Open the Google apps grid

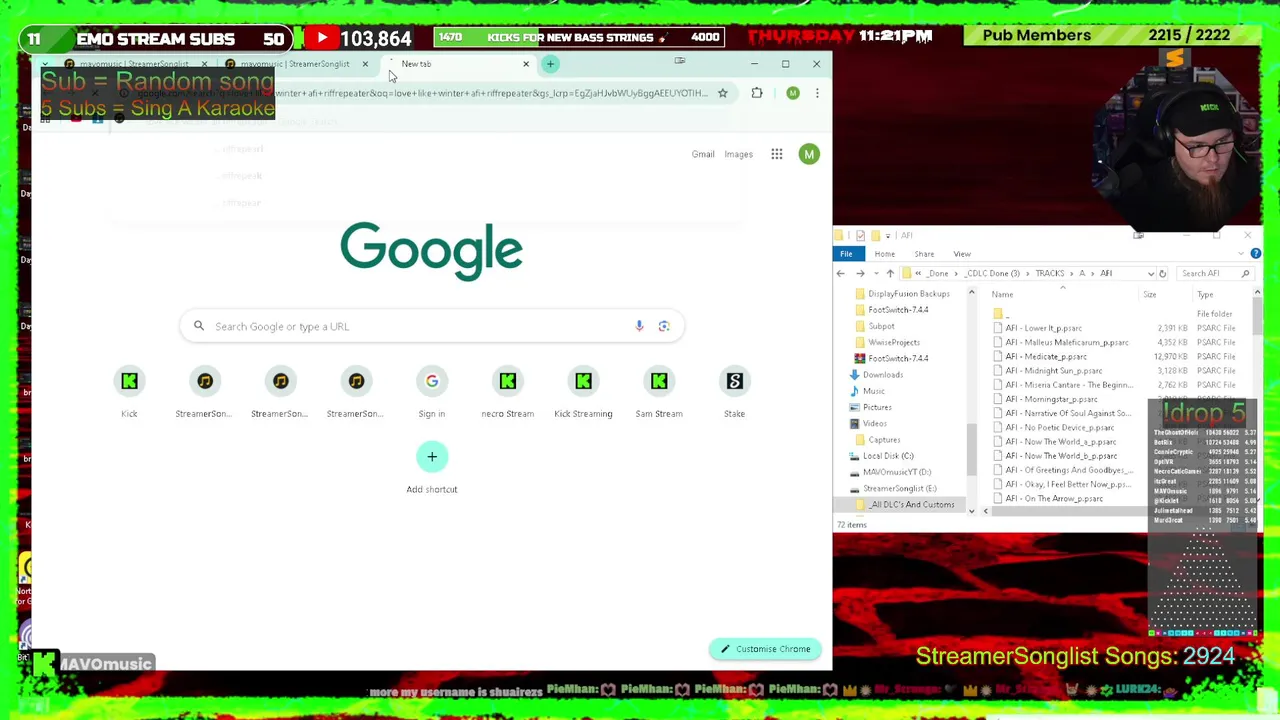click(x=776, y=154)
